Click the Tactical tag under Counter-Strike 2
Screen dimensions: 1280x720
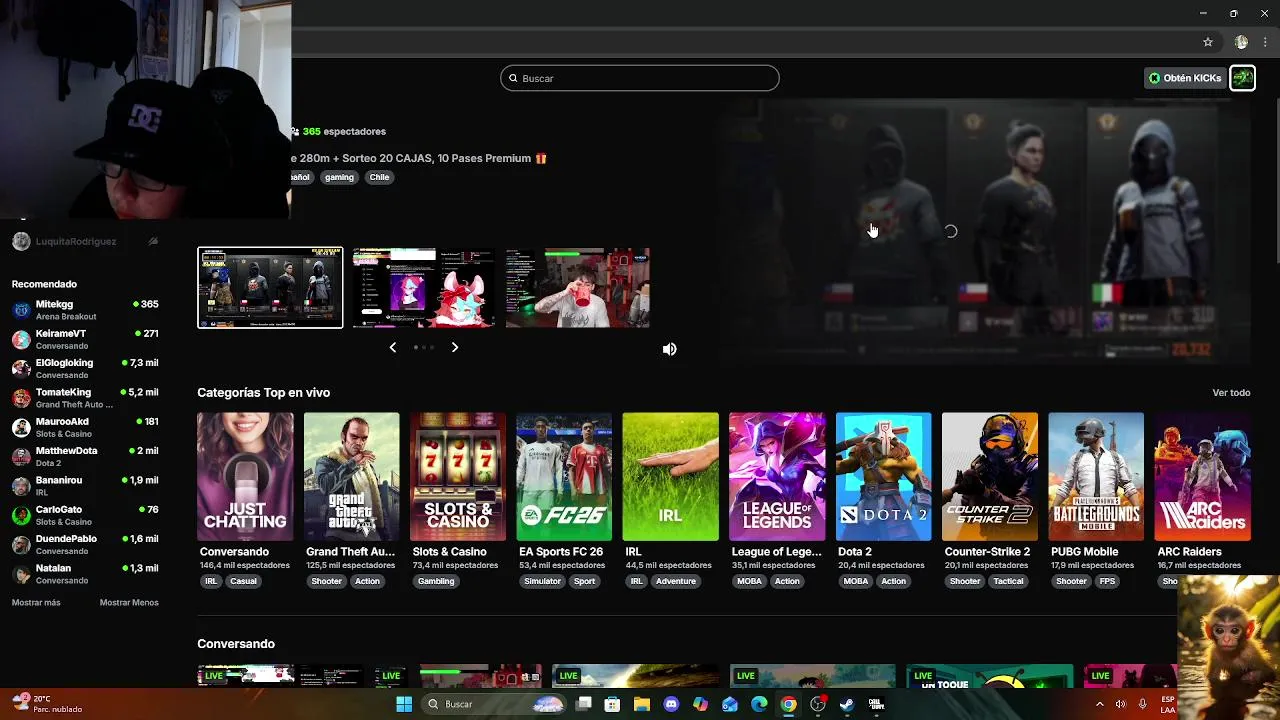pos(1008,581)
